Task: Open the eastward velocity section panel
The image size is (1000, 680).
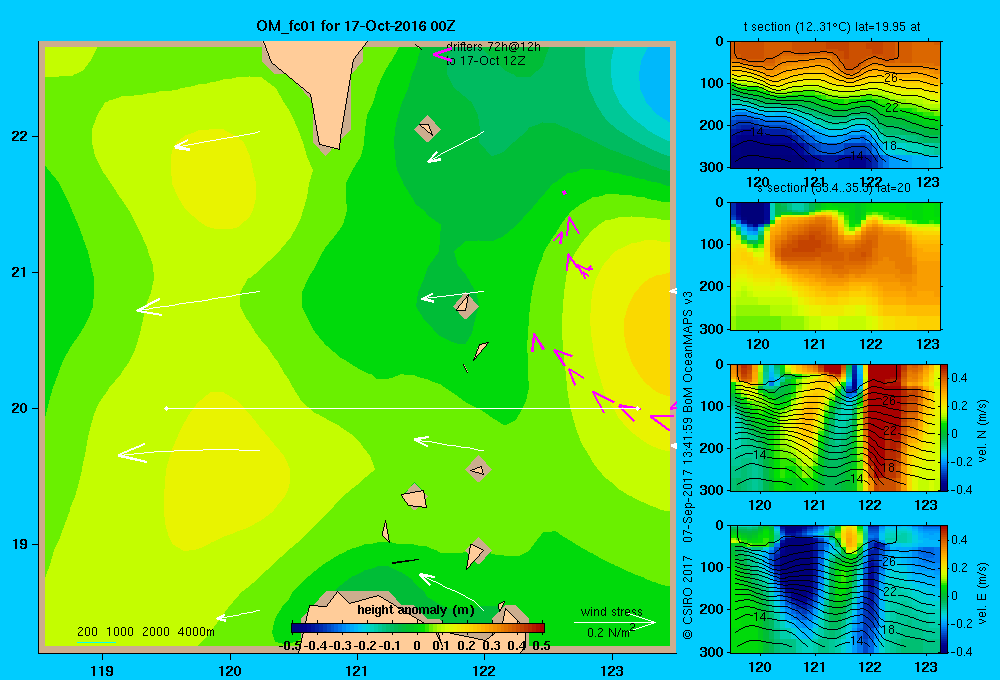Action: click(835, 589)
